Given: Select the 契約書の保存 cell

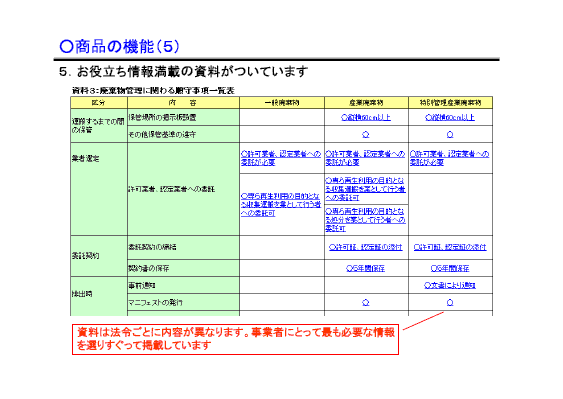Looking at the screenshot, I should 183,268.
